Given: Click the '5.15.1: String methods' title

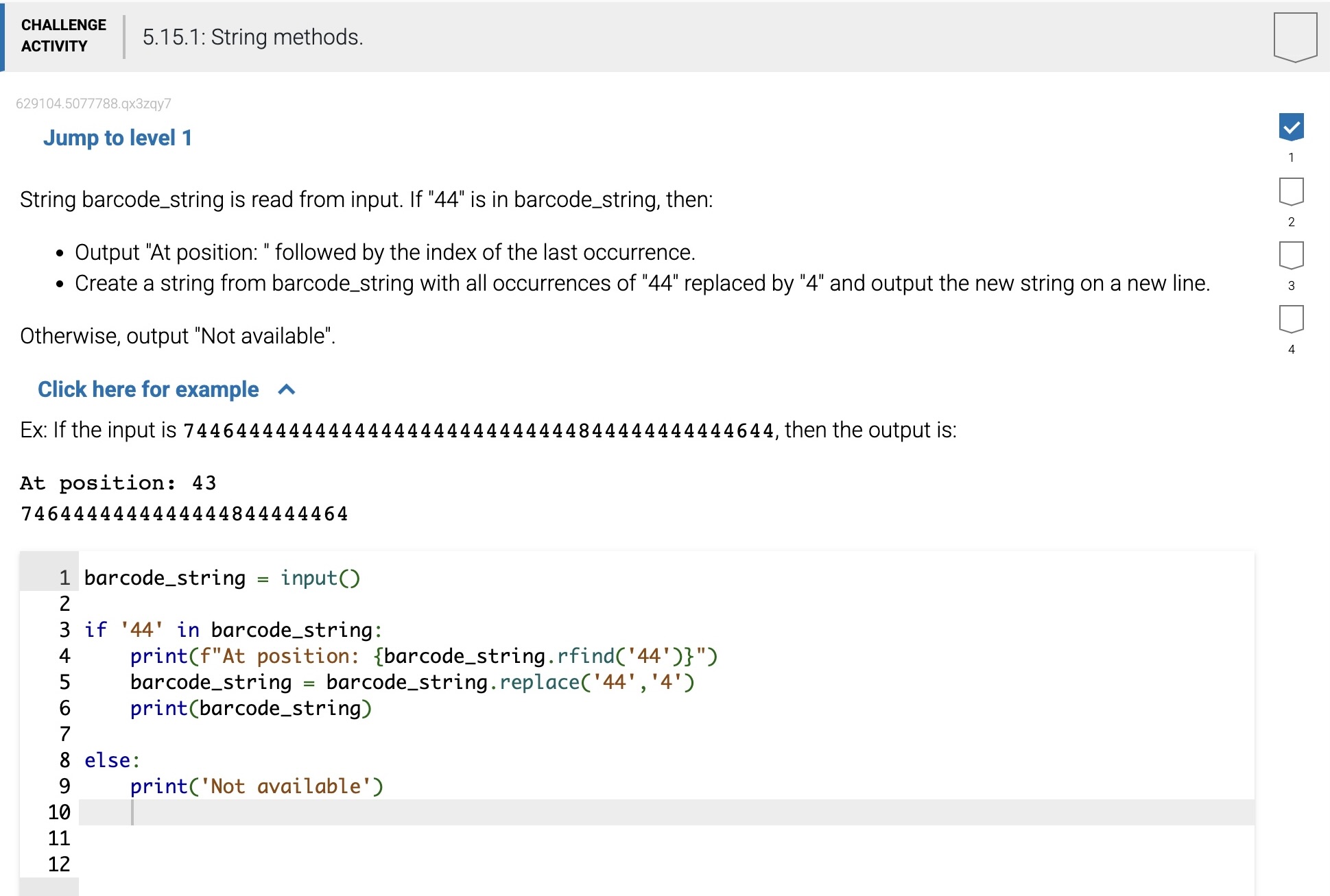Looking at the screenshot, I should point(252,37).
